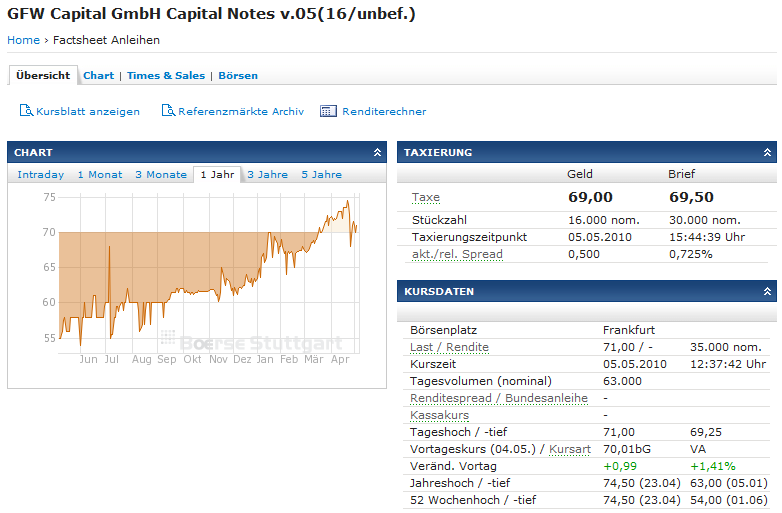Collapse the Kursdaten panel

[767, 292]
